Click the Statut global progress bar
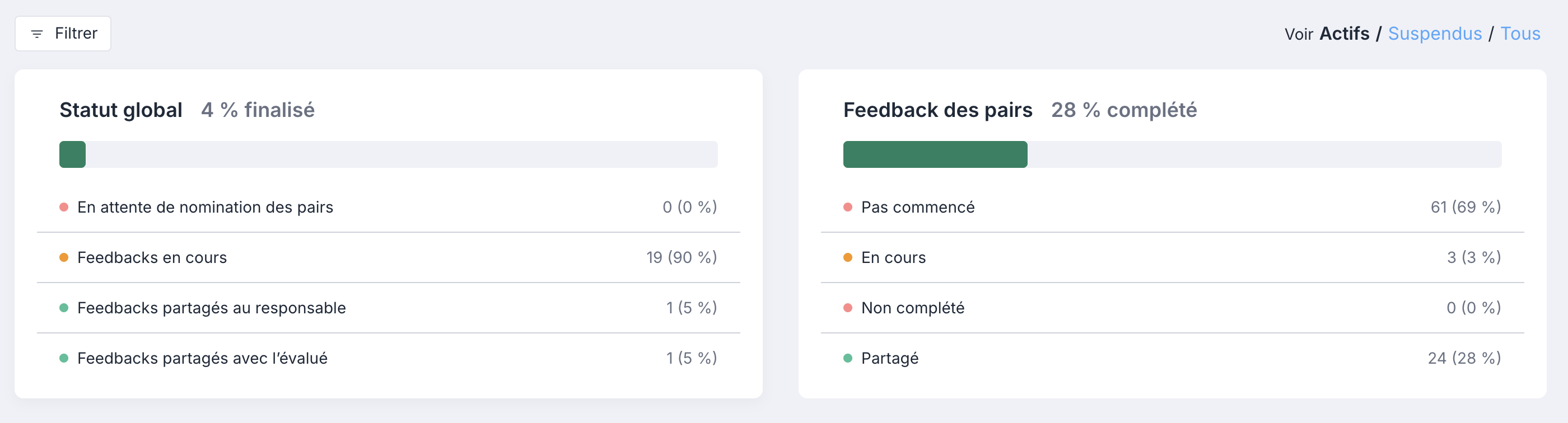This screenshot has height=423, width=1568. pos(388,154)
